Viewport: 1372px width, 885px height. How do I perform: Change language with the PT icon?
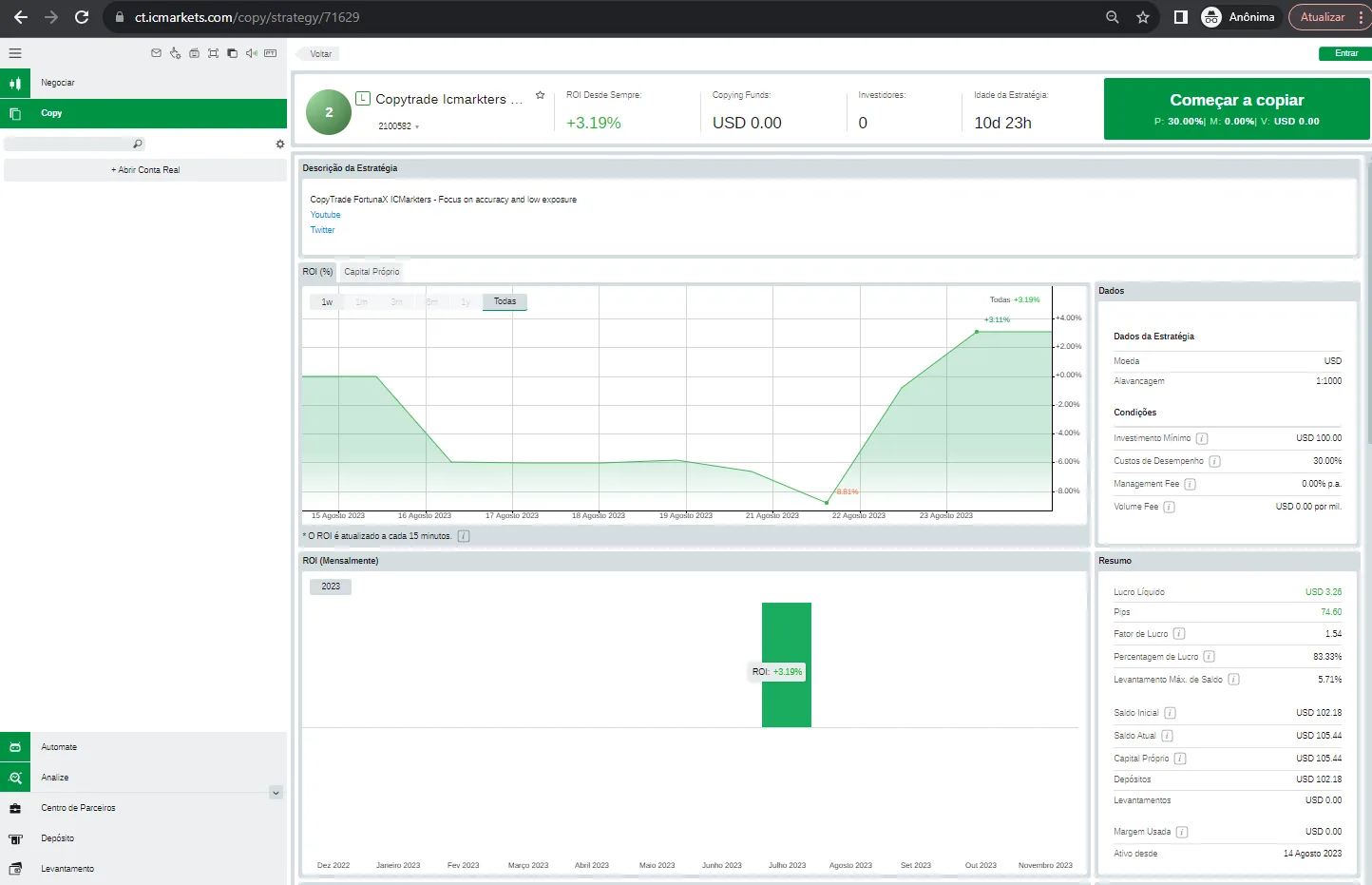click(271, 53)
